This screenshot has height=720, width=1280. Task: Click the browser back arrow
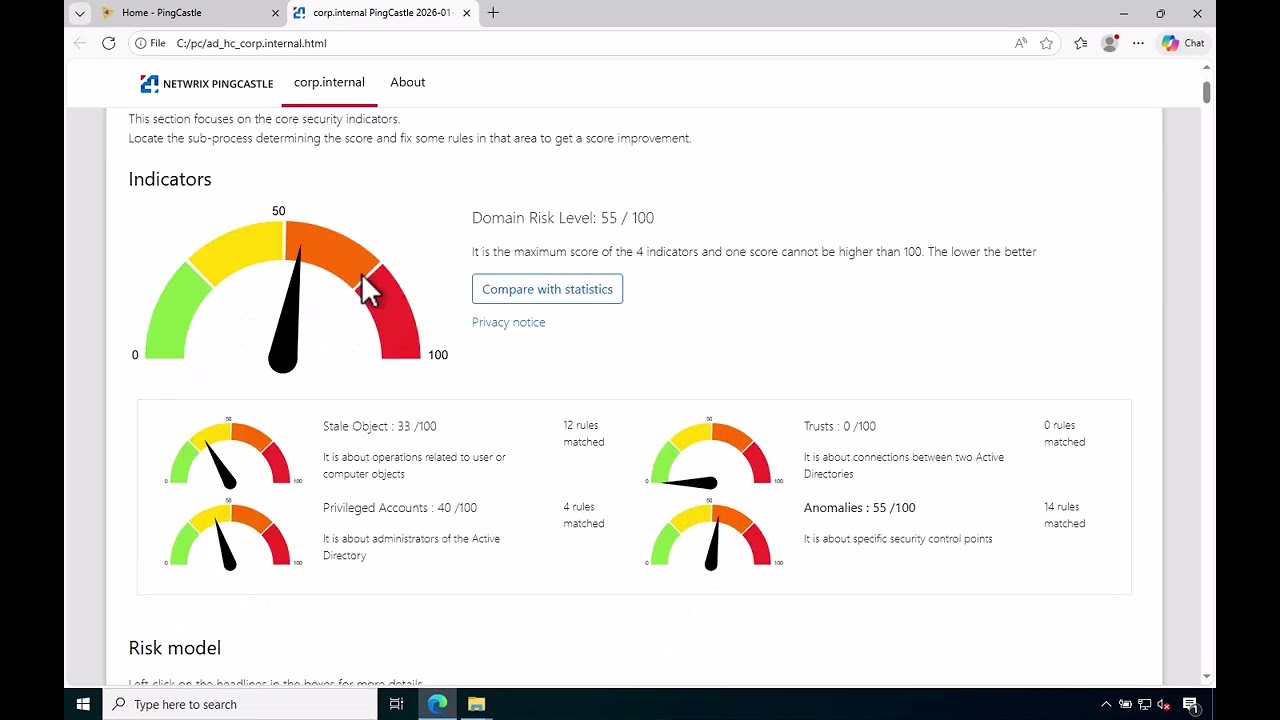point(80,43)
